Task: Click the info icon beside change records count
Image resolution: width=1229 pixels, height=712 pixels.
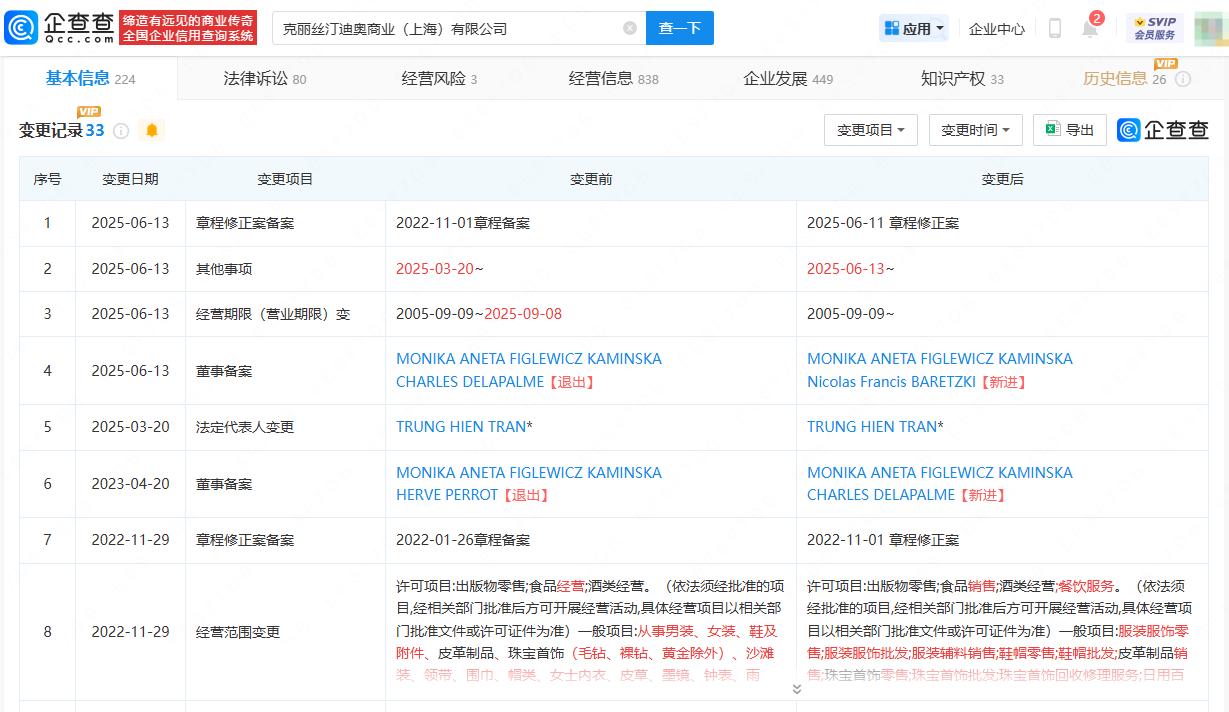Action: pyautogui.click(x=121, y=131)
